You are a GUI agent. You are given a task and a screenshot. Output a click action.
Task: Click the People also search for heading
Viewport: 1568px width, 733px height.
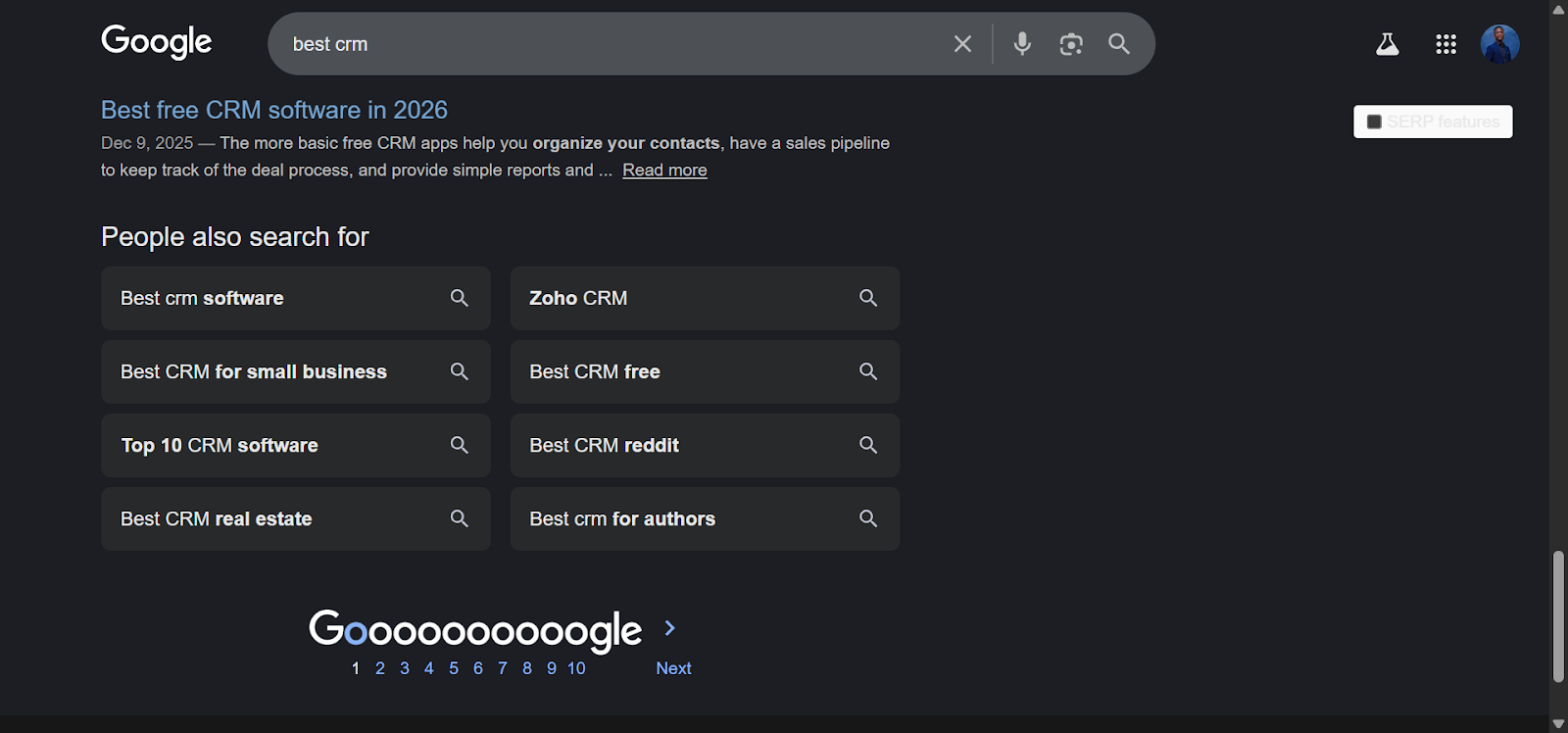235,237
